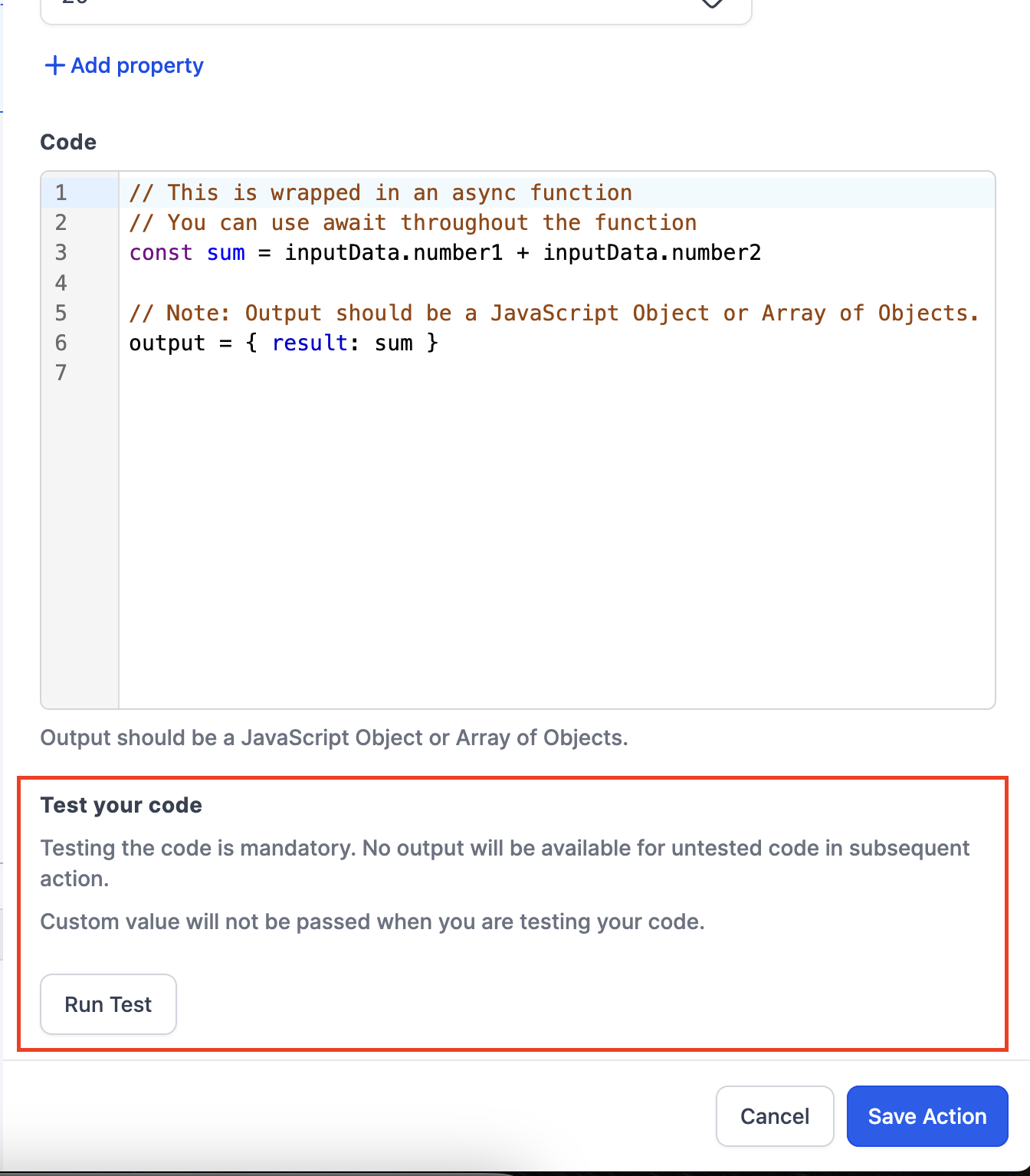This screenshot has height=1176, width=1030.
Task: Select line number 3 in the code gutter
Action: point(61,252)
